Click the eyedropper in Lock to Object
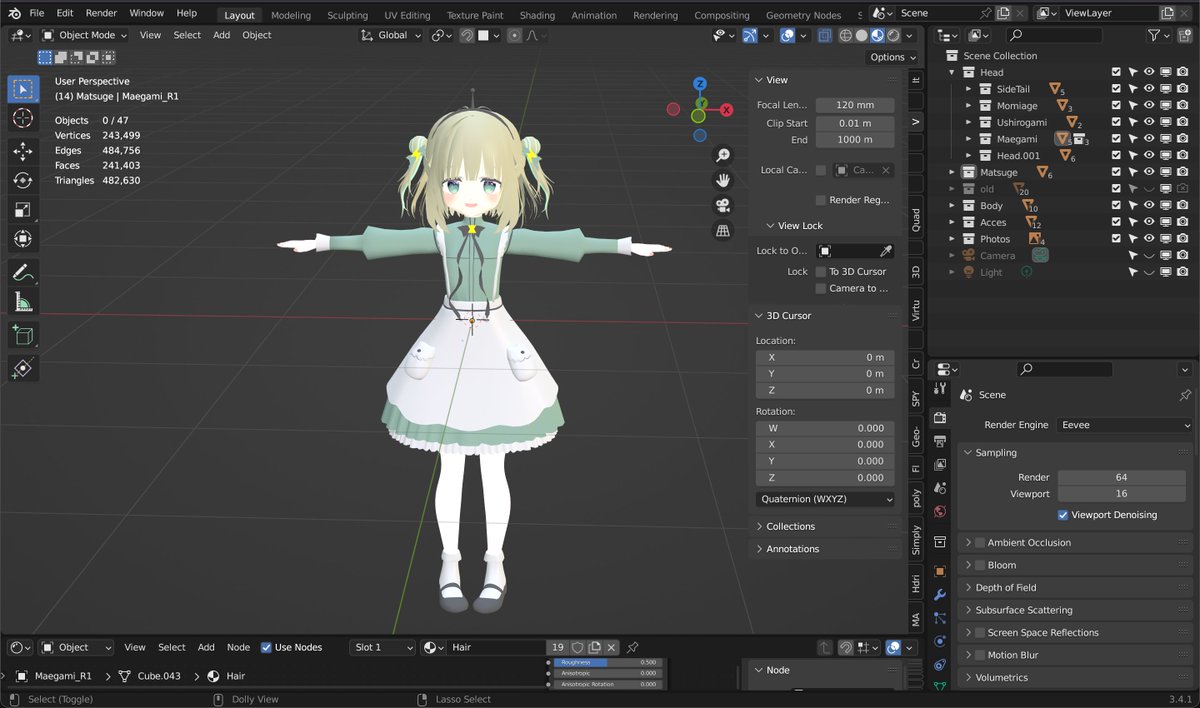Screen dimensions: 1200x708 885,251
